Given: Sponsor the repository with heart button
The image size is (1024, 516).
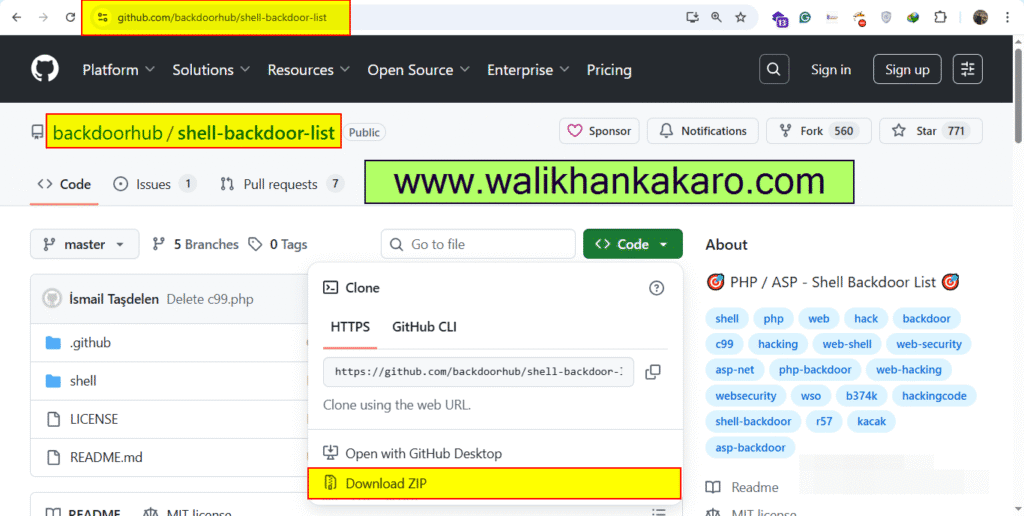Looking at the screenshot, I should tap(599, 131).
